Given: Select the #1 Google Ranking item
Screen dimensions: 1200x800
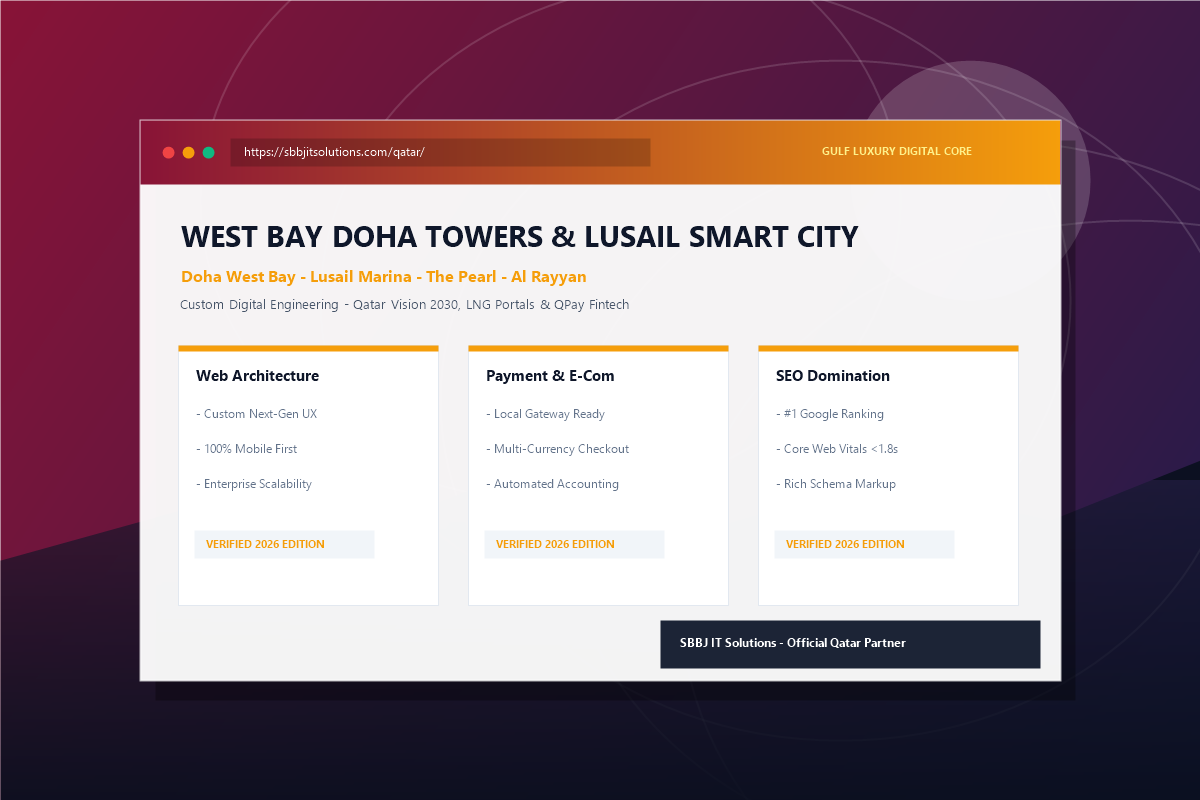Looking at the screenshot, I should tap(830, 414).
